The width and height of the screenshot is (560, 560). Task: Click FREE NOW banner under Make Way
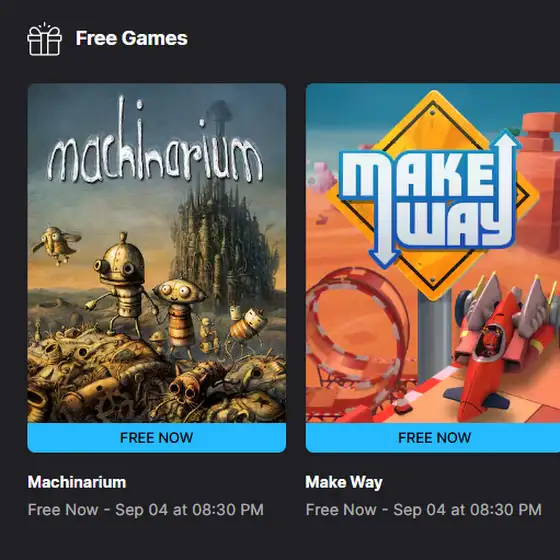click(433, 438)
